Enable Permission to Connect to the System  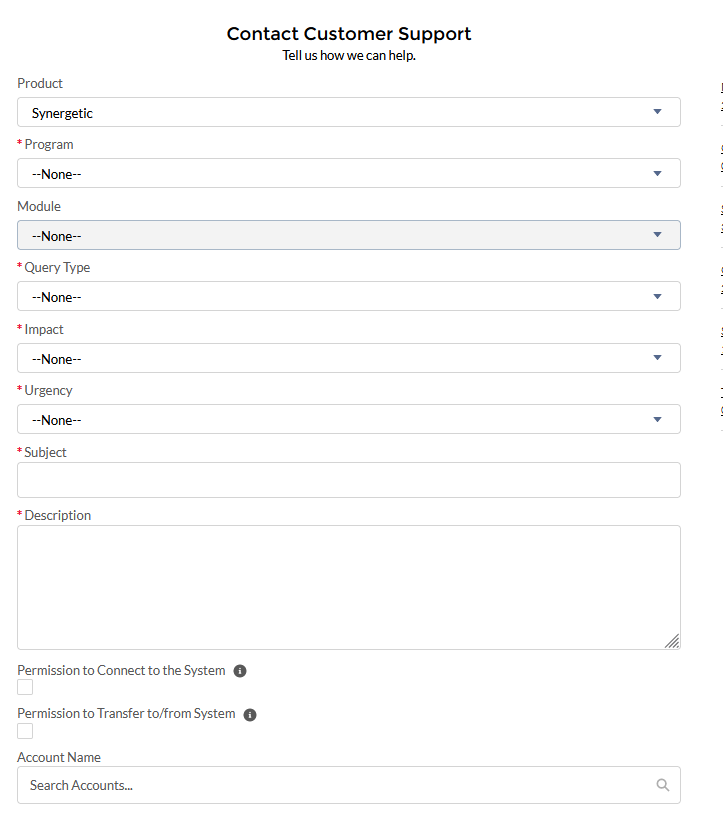tap(24, 687)
